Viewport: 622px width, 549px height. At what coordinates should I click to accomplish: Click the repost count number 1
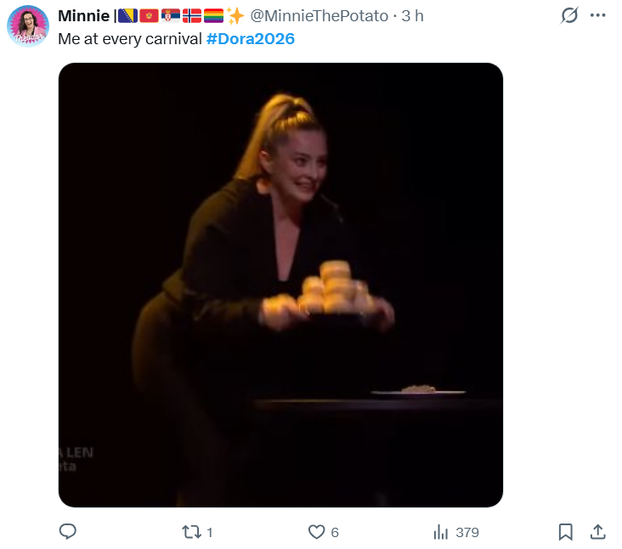click(x=210, y=533)
